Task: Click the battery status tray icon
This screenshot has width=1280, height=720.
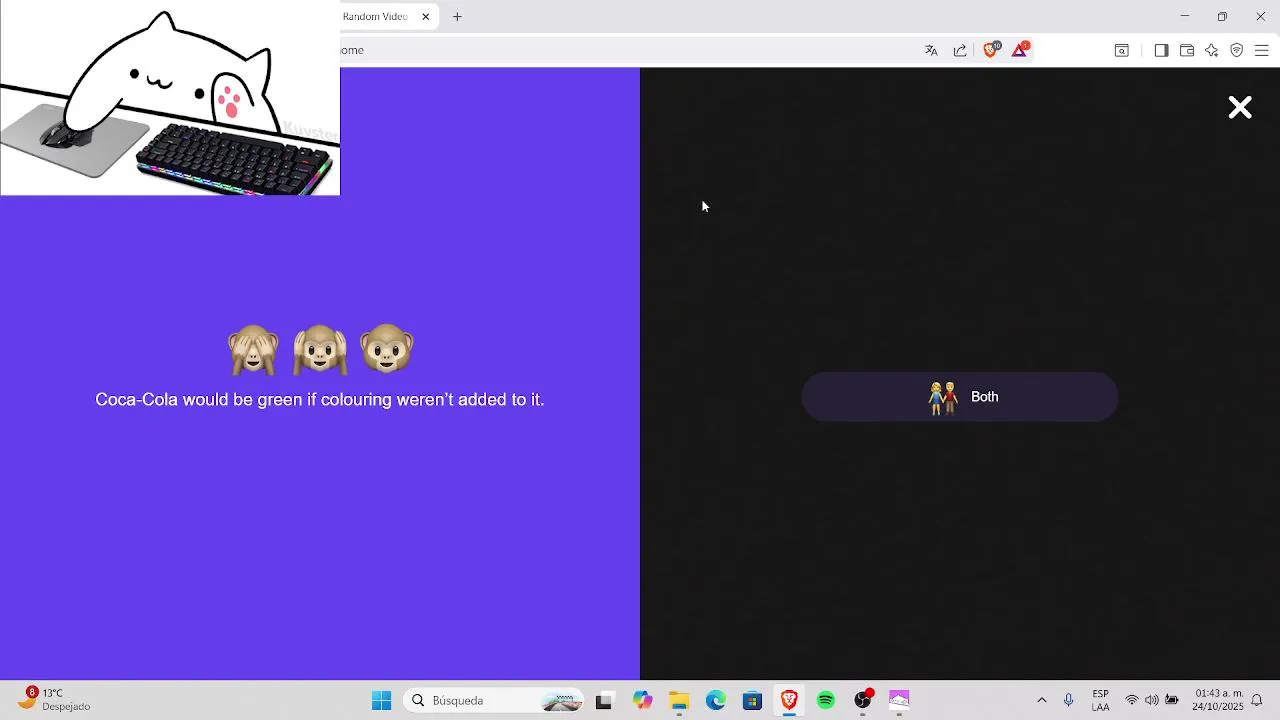Action: coord(1172,701)
